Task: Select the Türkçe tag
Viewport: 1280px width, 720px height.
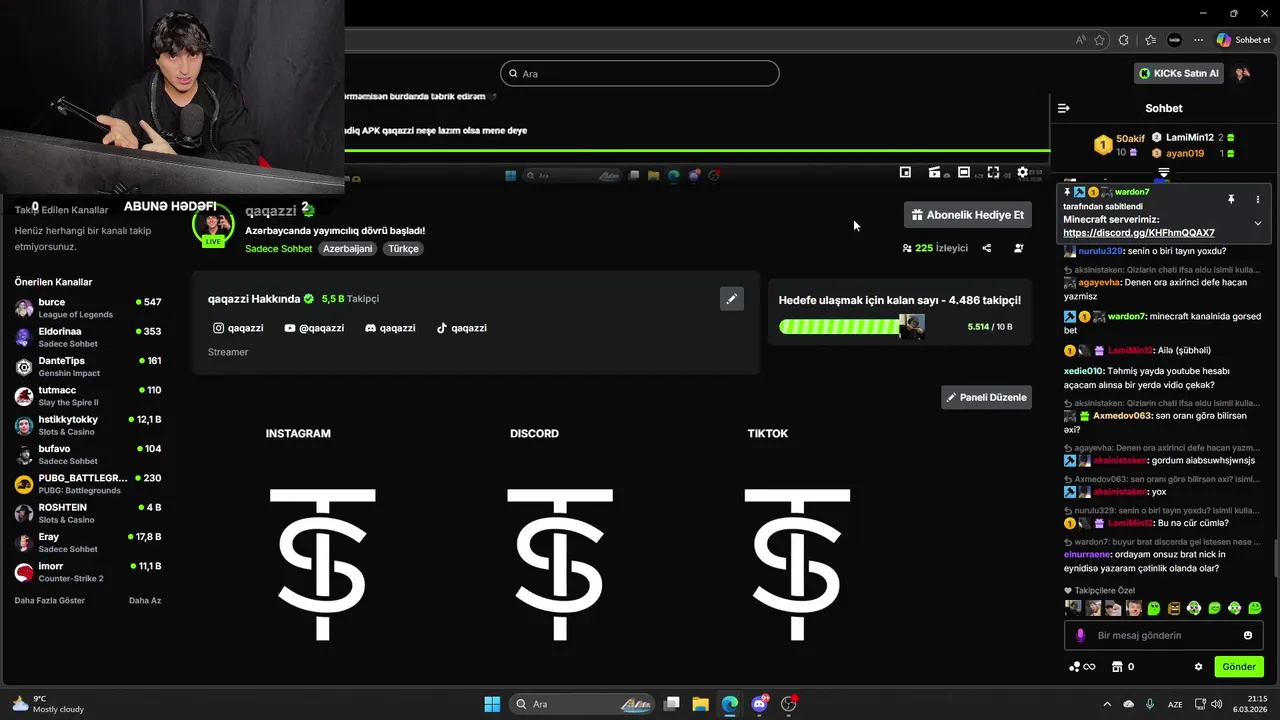Action: (403, 248)
